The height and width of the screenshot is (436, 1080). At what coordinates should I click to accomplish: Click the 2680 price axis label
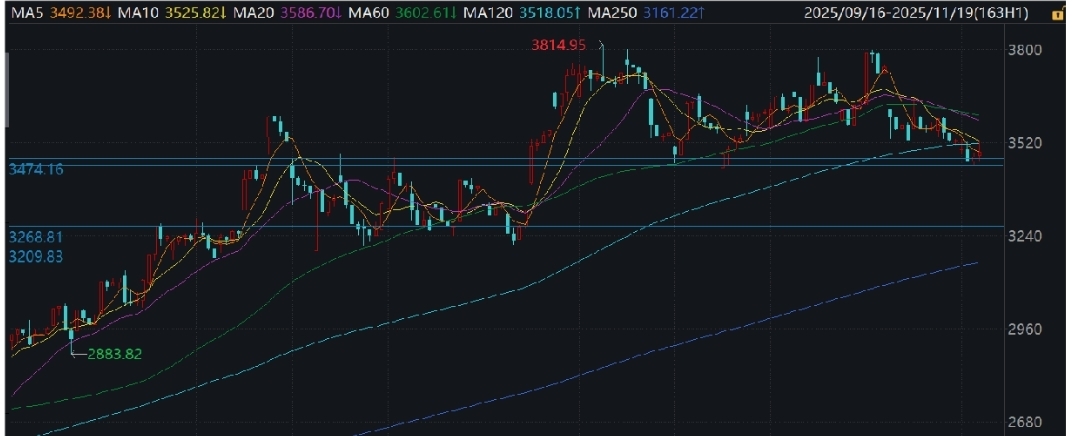(1027, 422)
